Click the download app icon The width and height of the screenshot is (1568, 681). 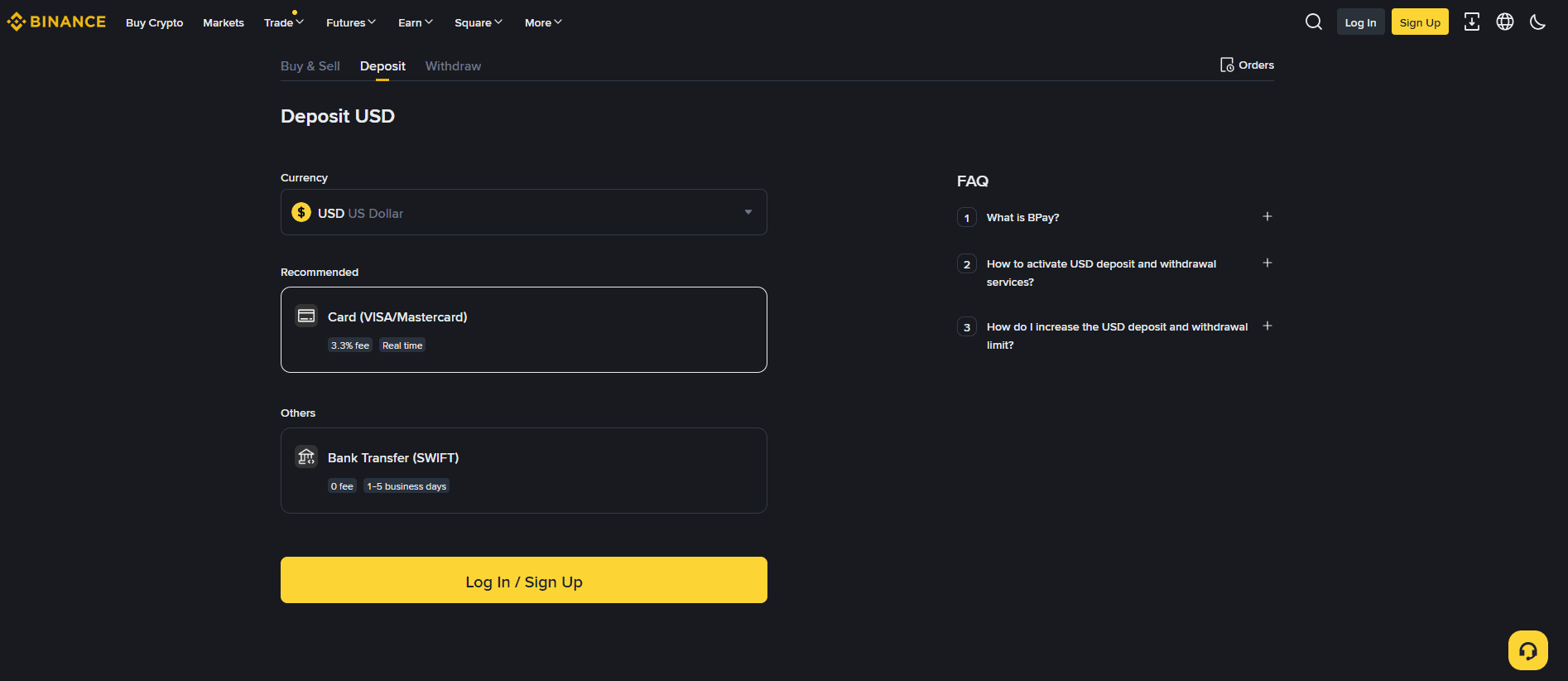(x=1472, y=22)
